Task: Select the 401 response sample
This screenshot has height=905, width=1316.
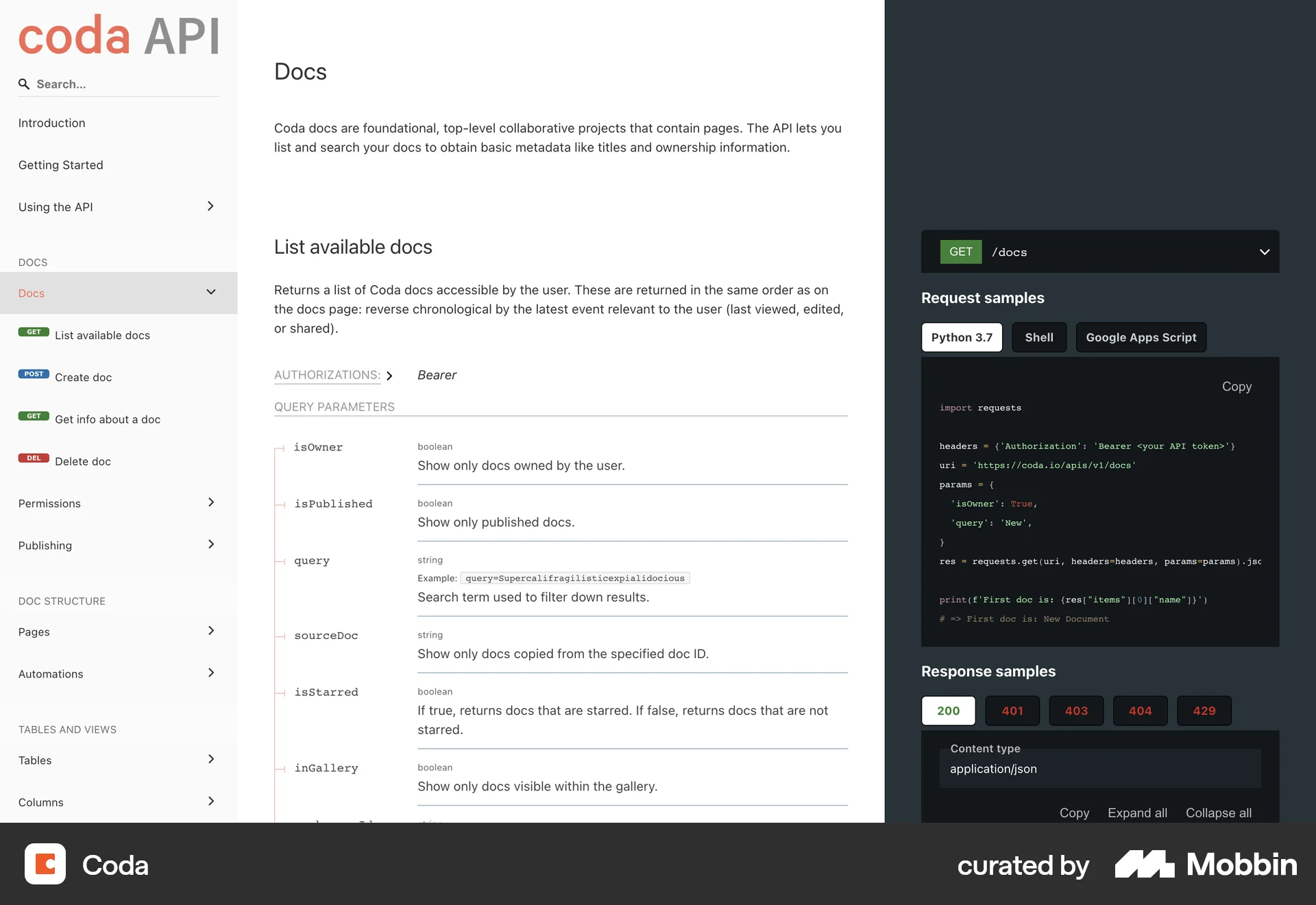Action: coord(1012,711)
